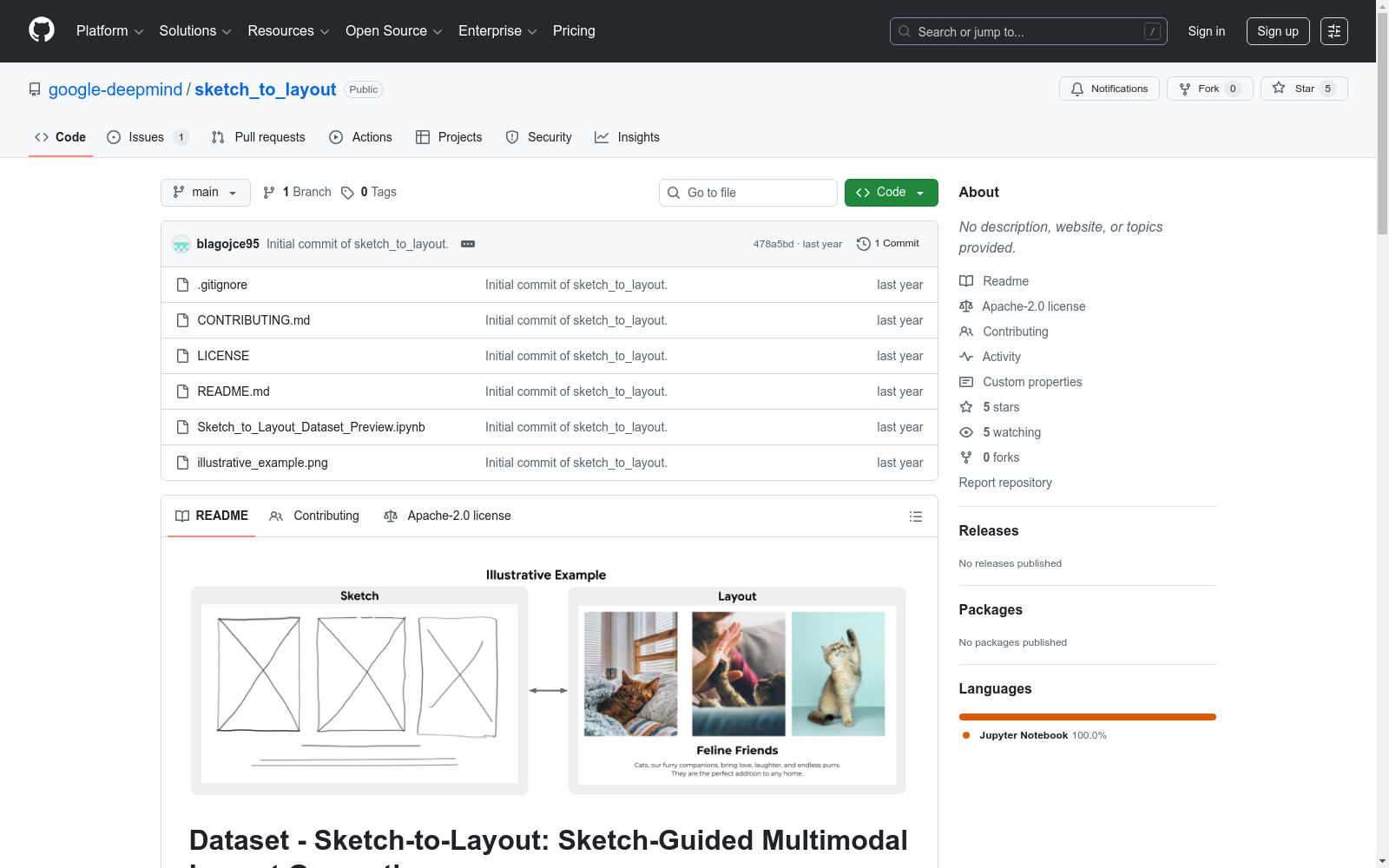Click the Sign up button

(1278, 31)
